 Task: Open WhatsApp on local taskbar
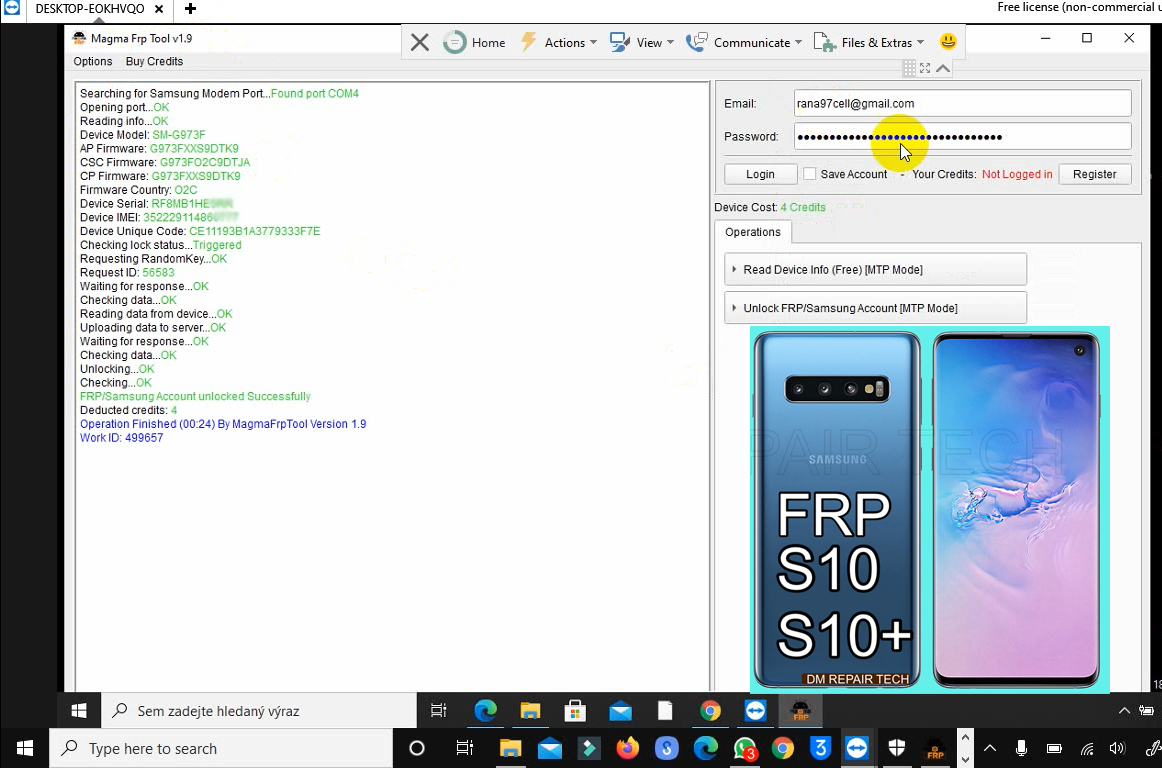745,749
